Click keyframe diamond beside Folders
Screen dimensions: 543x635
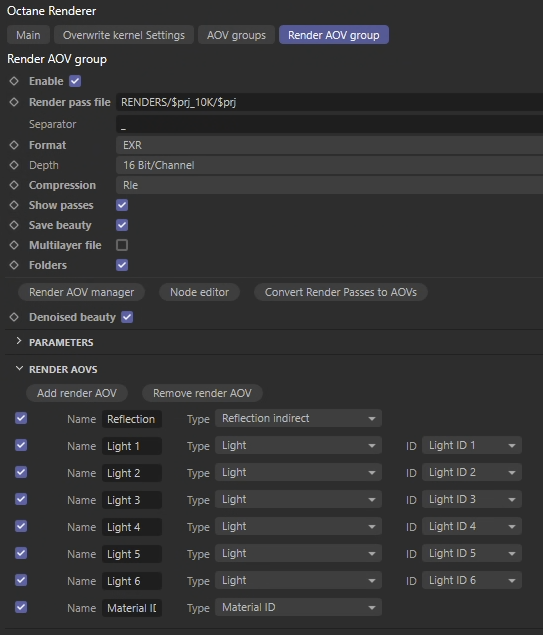point(14,265)
